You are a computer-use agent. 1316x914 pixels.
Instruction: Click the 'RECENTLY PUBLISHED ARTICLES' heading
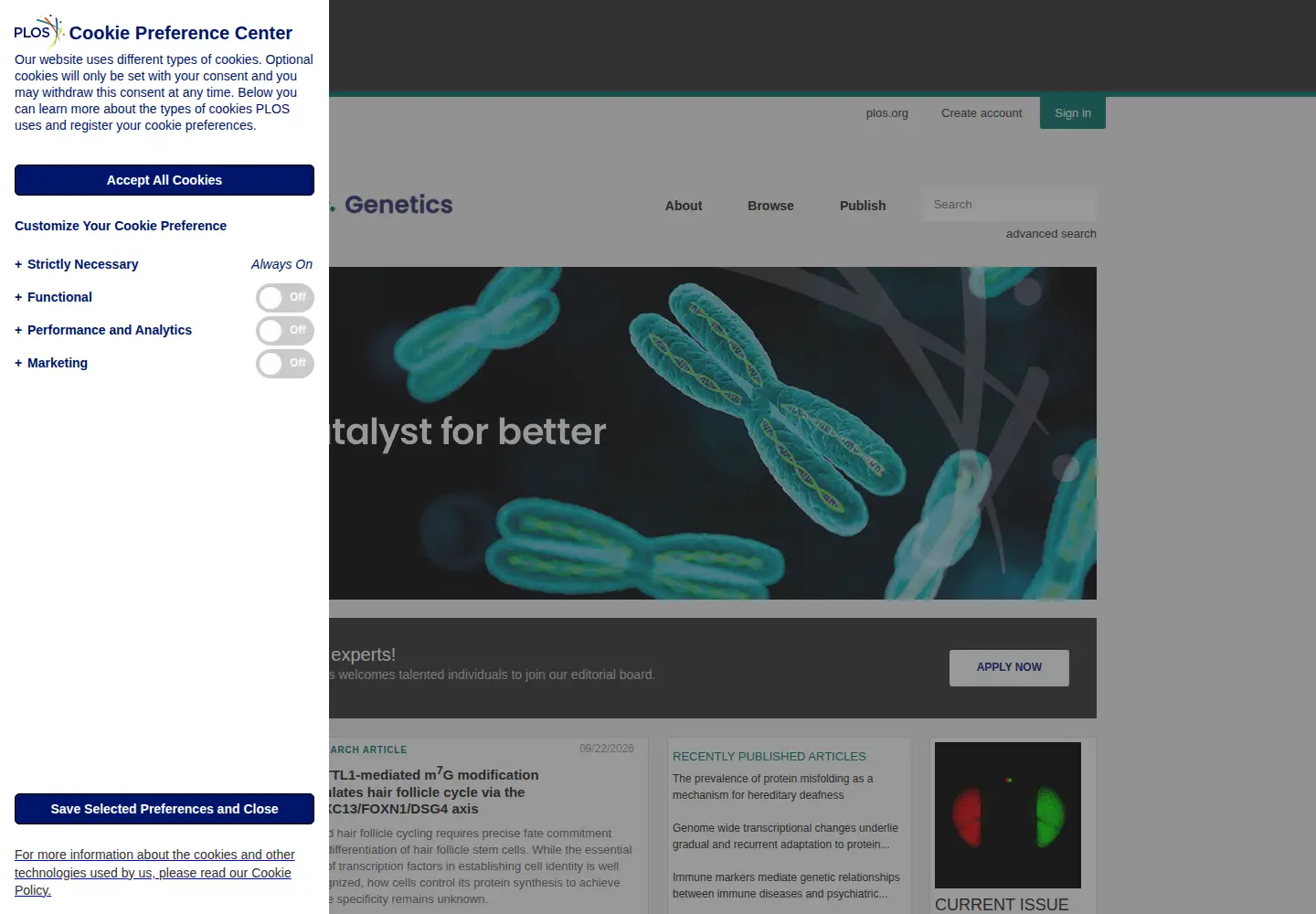point(769,757)
